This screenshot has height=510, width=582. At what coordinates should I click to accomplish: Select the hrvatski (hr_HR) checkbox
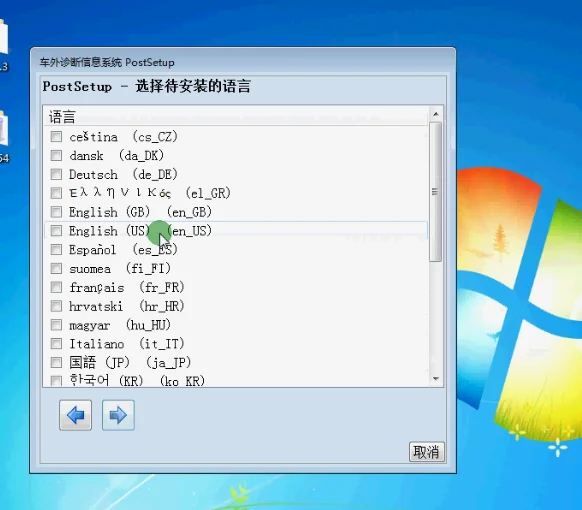[x=56, y=306]
